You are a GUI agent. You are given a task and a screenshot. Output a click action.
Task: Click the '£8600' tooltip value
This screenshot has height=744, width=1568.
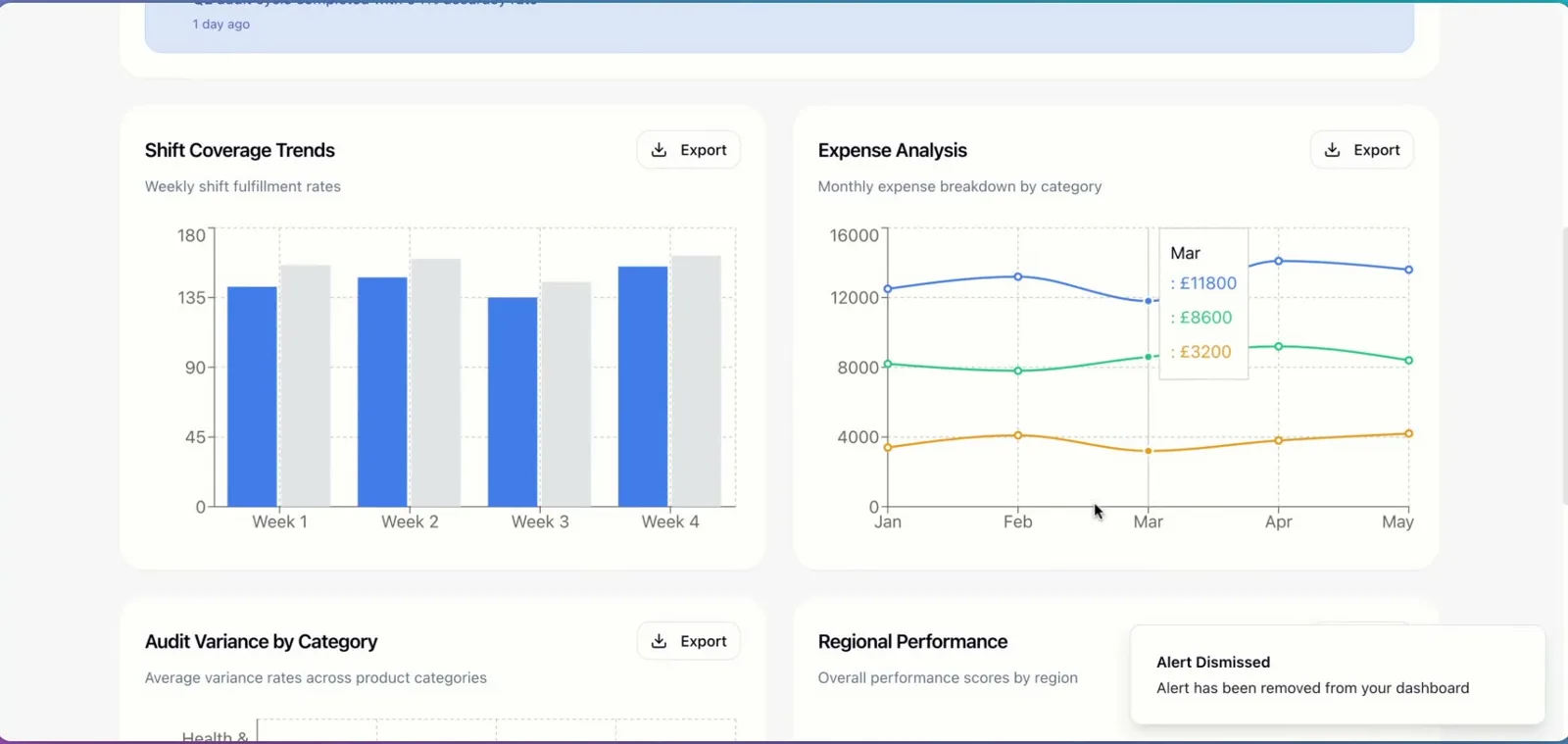(x=1205, y=318)
